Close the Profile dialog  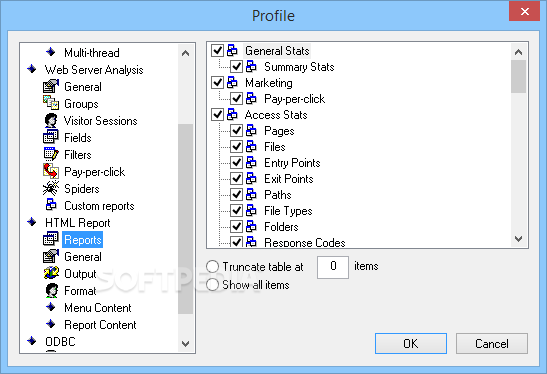pos(525,12)
